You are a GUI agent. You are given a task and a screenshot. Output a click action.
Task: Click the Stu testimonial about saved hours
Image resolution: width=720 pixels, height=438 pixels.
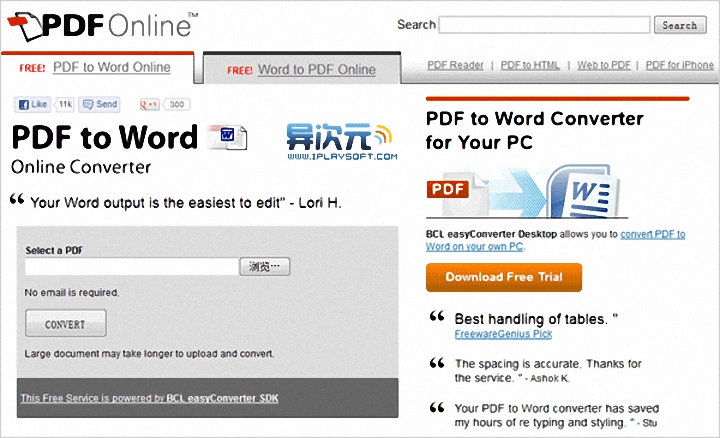click(x=557, y=416)
